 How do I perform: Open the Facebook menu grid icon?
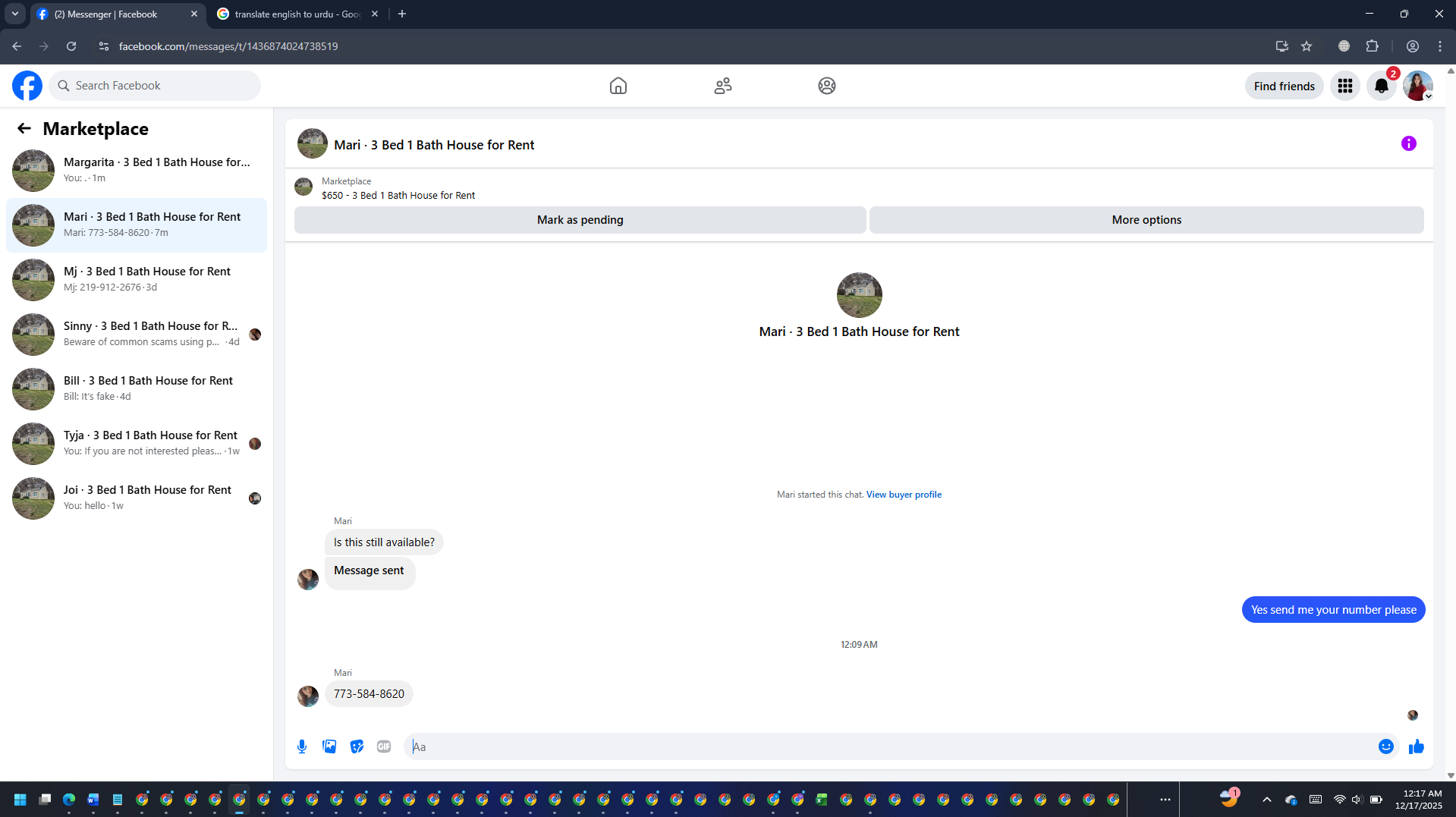tap(1345, 86)
